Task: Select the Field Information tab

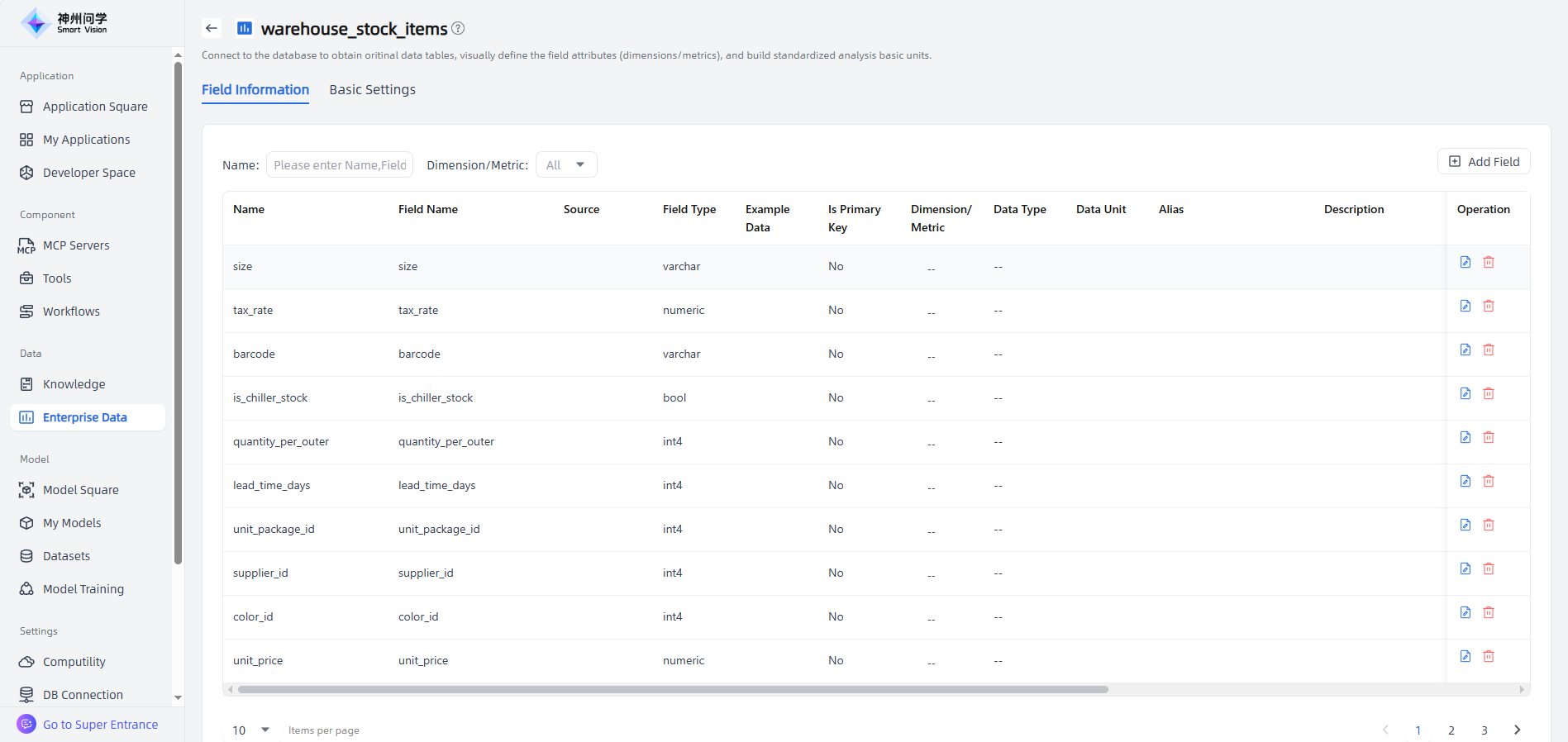Action: (255, 89)
